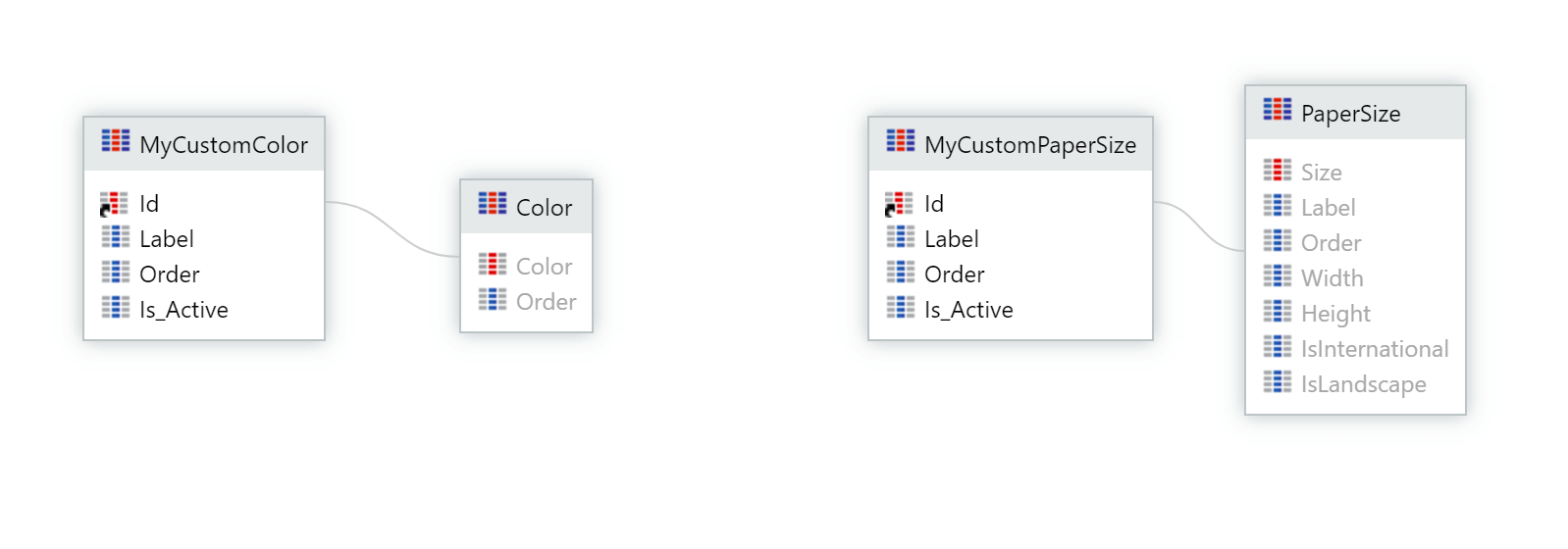Click the MyCustomPaperSize table icon
Screen dimensions: 1568x549
point(901,141)
